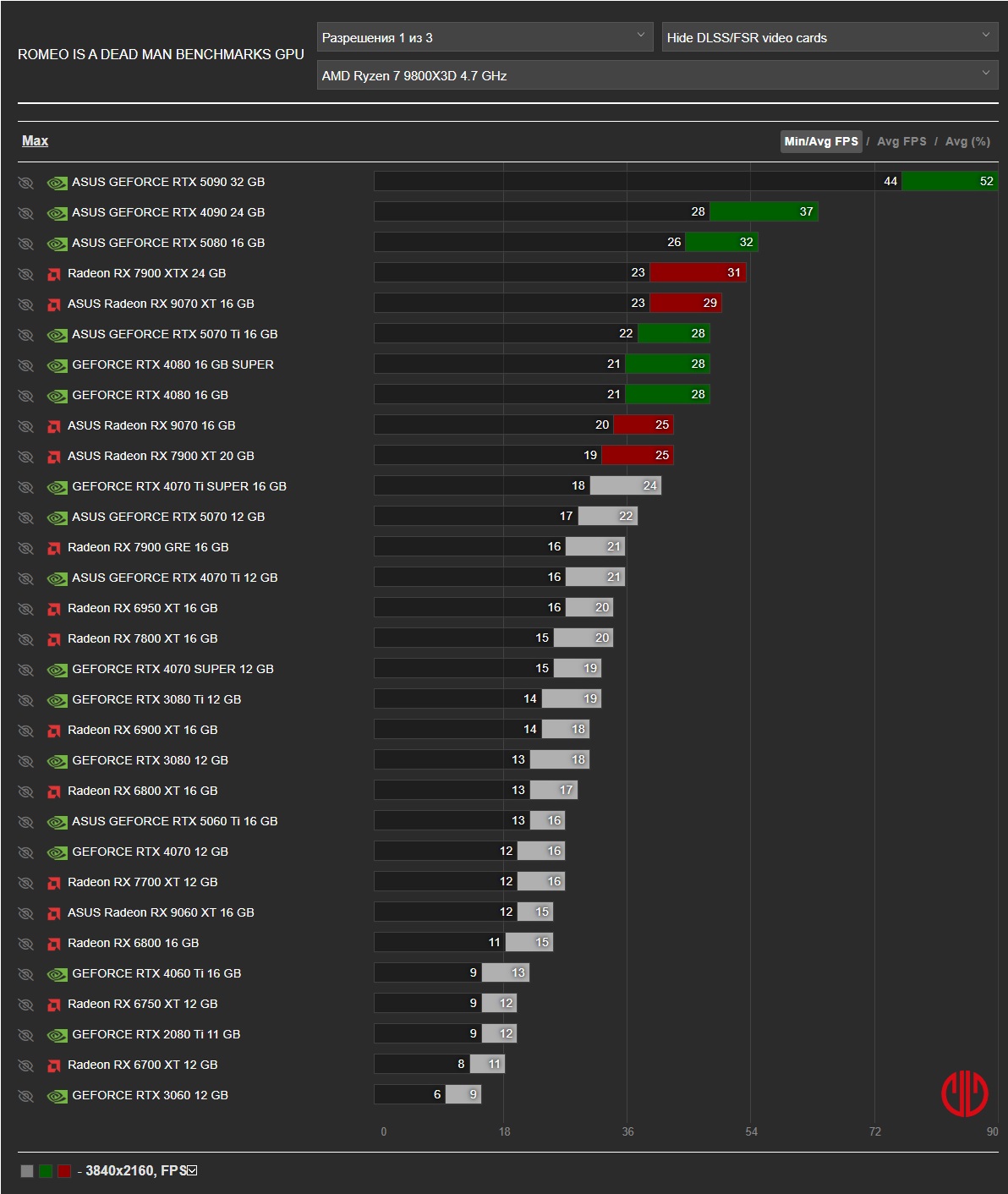Viewport: 1008px width, 1194px height.
Task: Click the NVIDIA logo beside RTX 3080 Ti 12 GB
Action: 57,700
